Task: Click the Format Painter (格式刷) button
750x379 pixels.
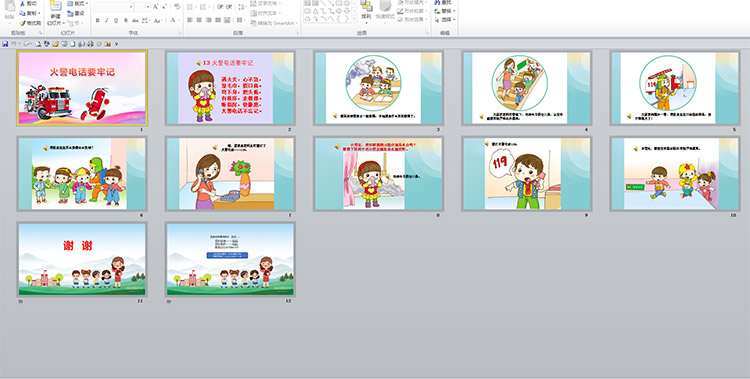Action: [x=30, y=23]
